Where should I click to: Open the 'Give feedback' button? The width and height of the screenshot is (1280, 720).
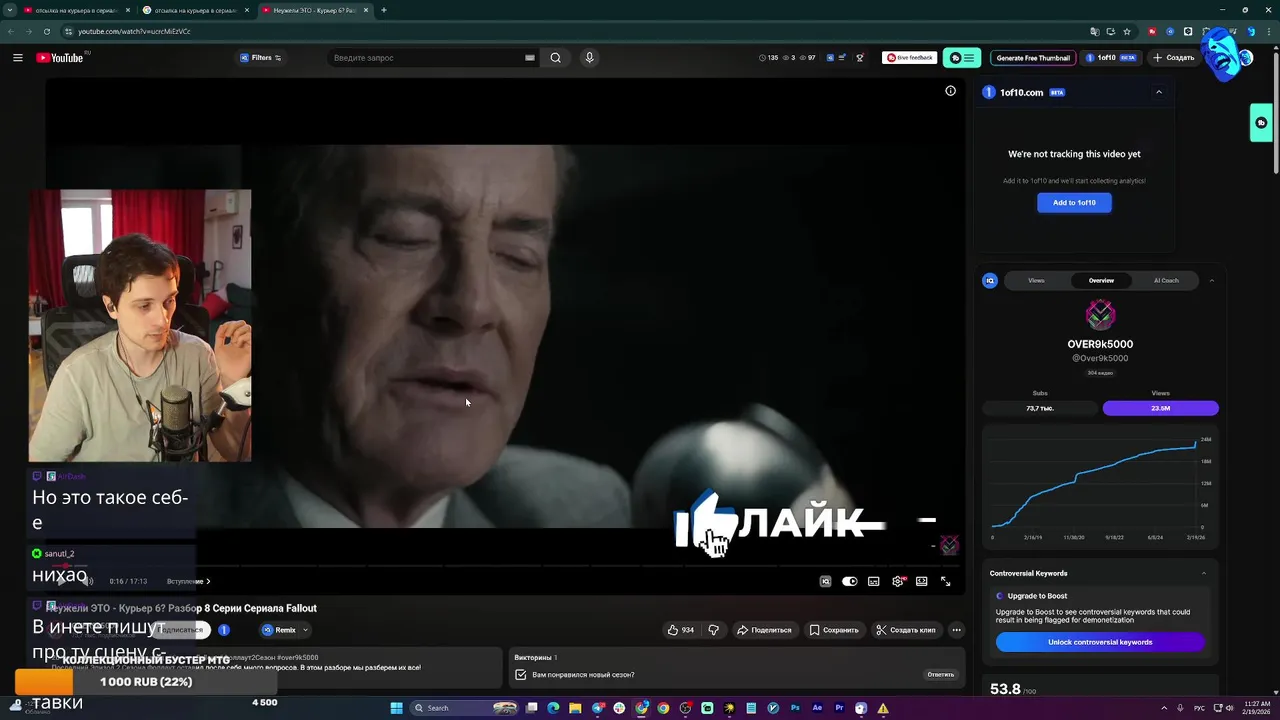pos(909,58)
